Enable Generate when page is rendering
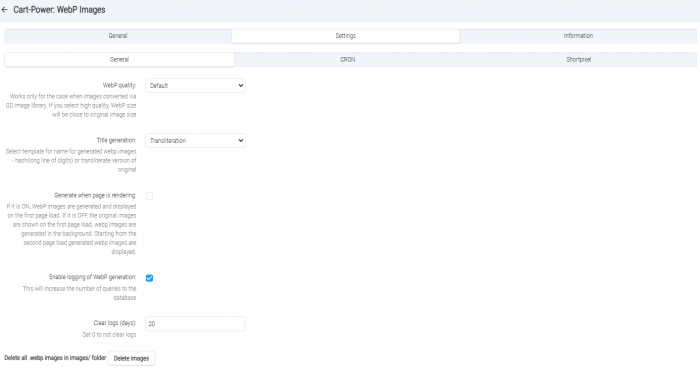The image size is (700, 370). (x=150, y=196)
